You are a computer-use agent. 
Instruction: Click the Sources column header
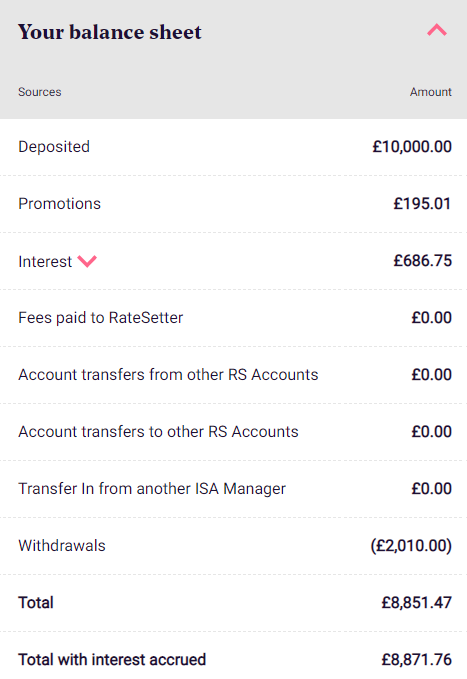tap(39, 92)
